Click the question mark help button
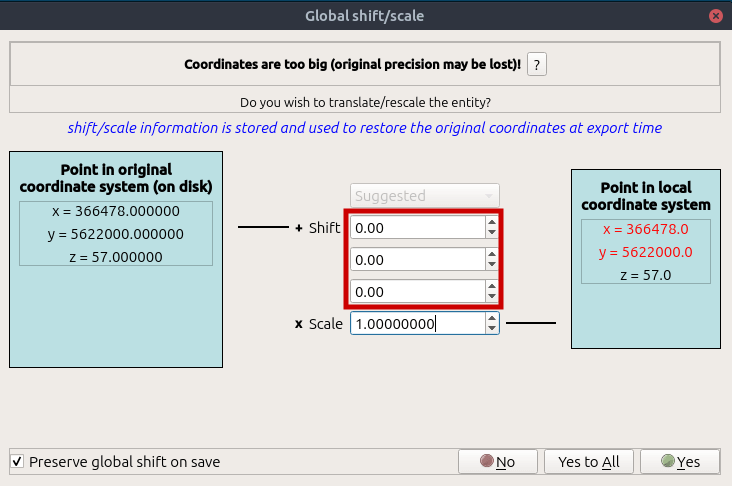The width and height of the screenshot is (732, 486). [x=537, y=64]
